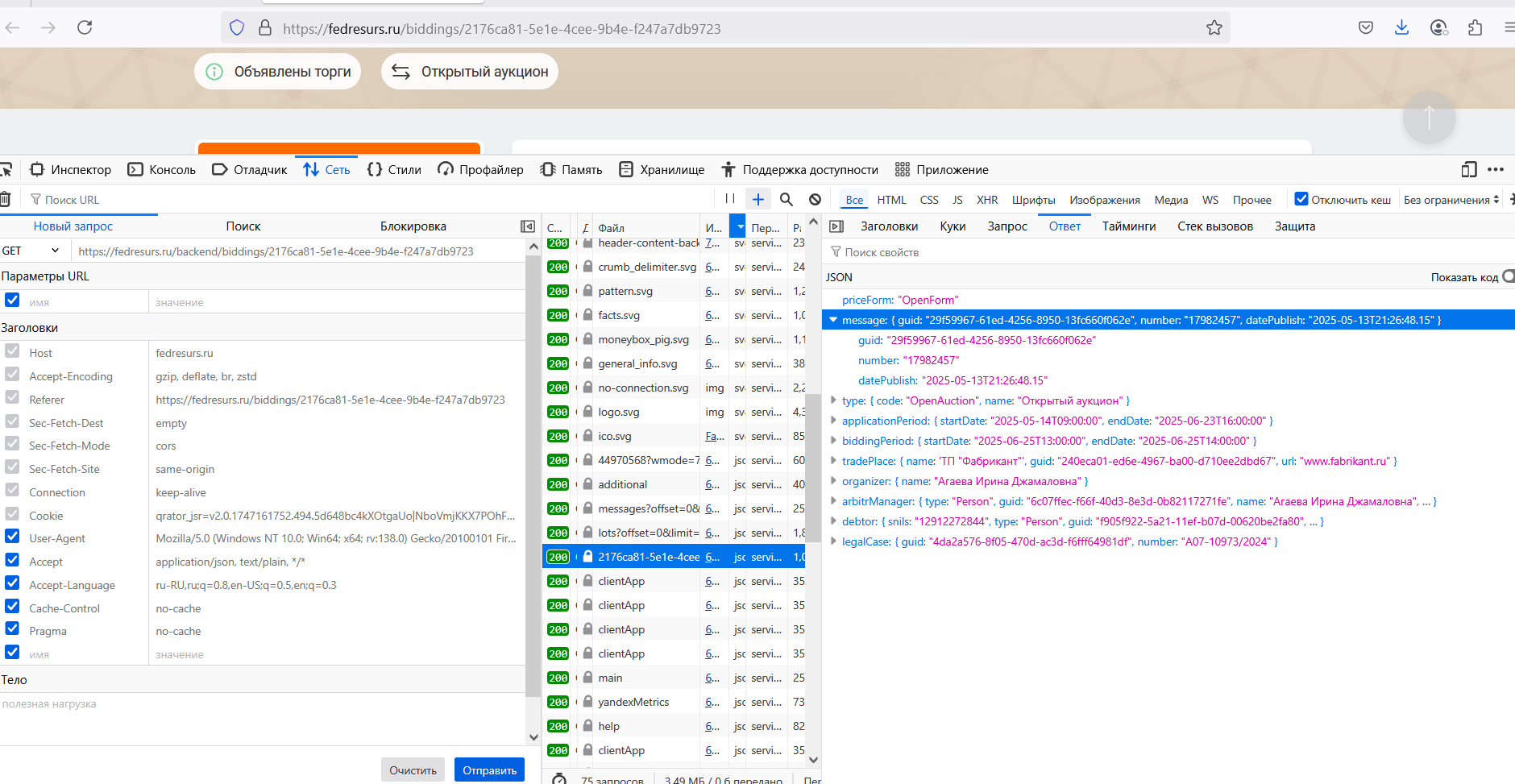Open the GET method dropdown
Image resolution: width=1515 pixels, height=784 pixels.
tap(31, 251)
